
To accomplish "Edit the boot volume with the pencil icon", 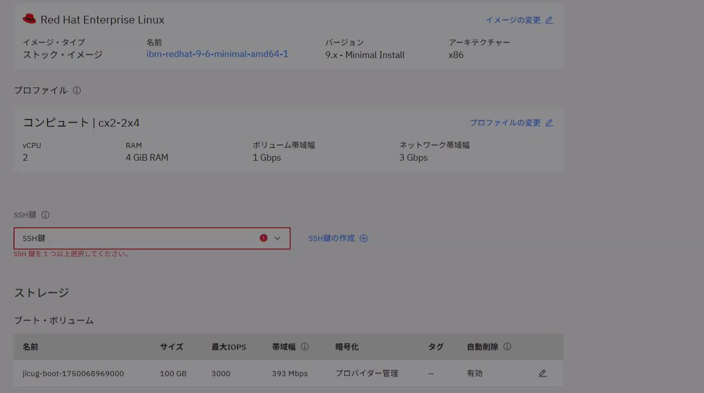I will pyautogui.click(x=542, y=373).
